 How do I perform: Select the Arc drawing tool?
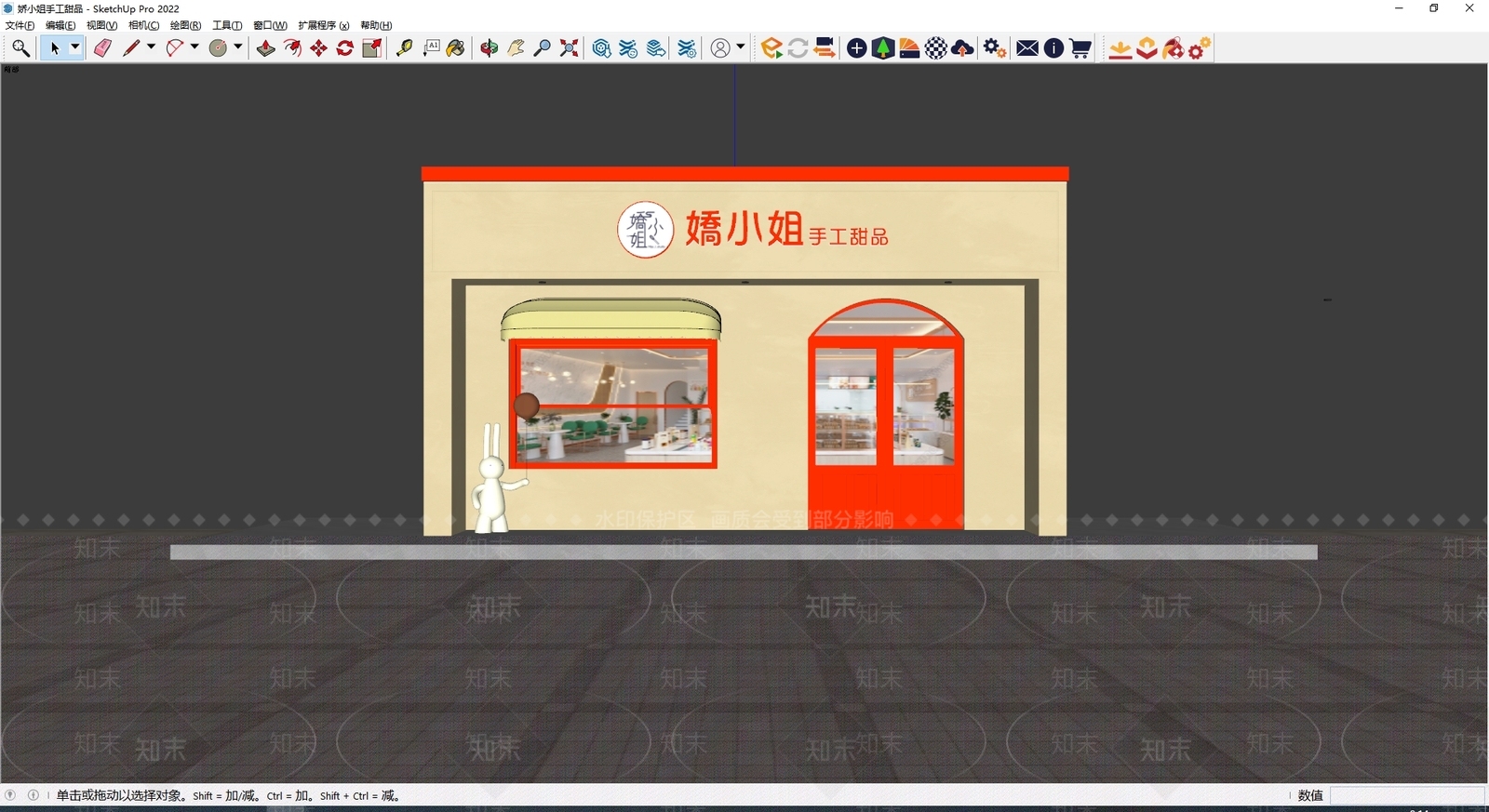point(174,48)
